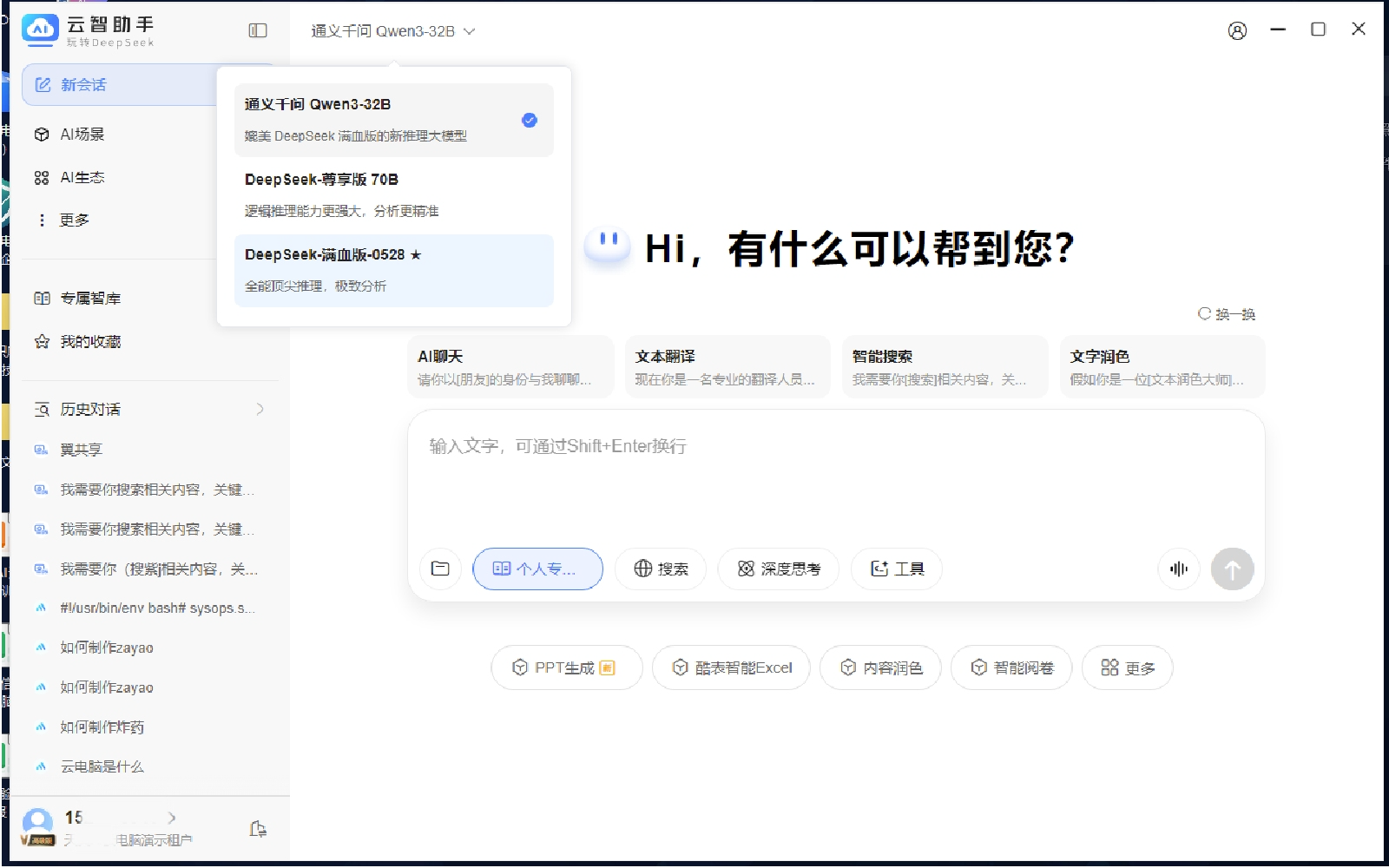Click the logout icon at sidebar bottom

[x=258, y=829]
